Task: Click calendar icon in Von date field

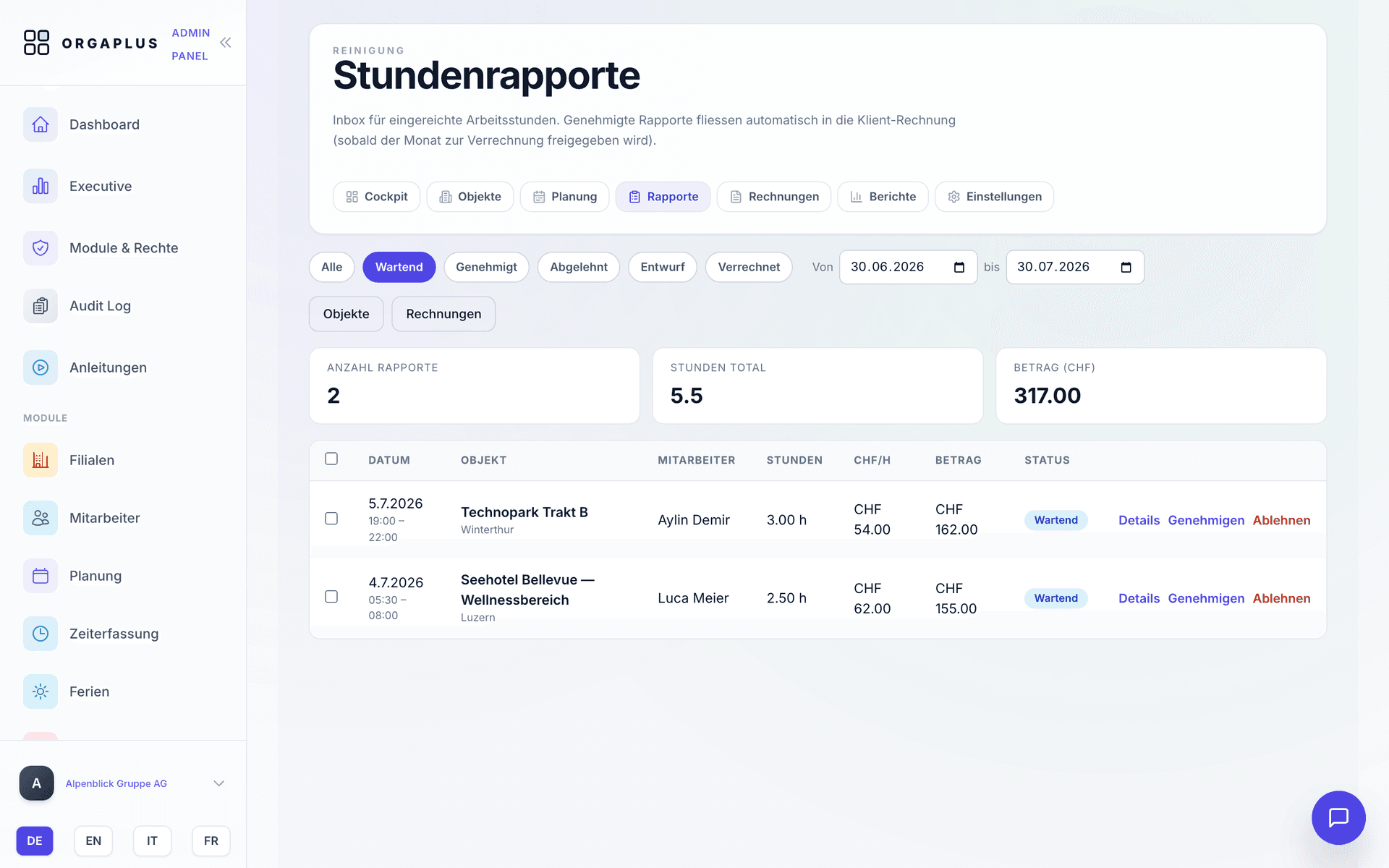Action: (x=959, y=268)
